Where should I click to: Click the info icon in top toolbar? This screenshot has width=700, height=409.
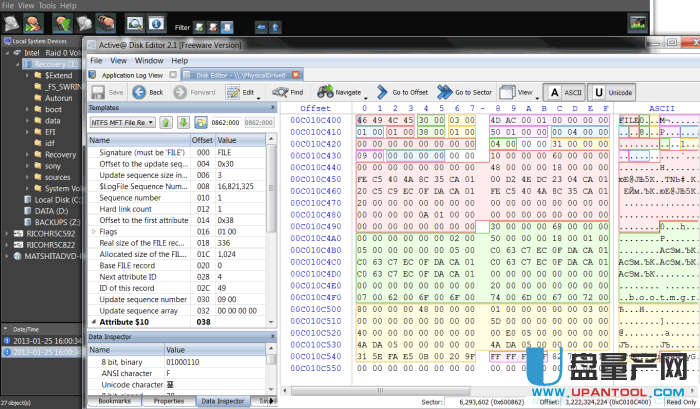click(156, 22)
